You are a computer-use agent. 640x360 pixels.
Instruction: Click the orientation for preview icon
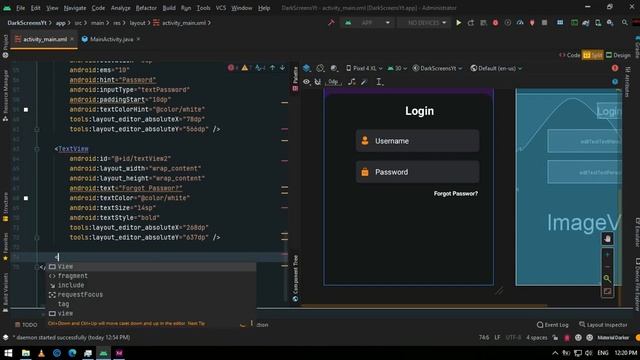click(320, 68)
